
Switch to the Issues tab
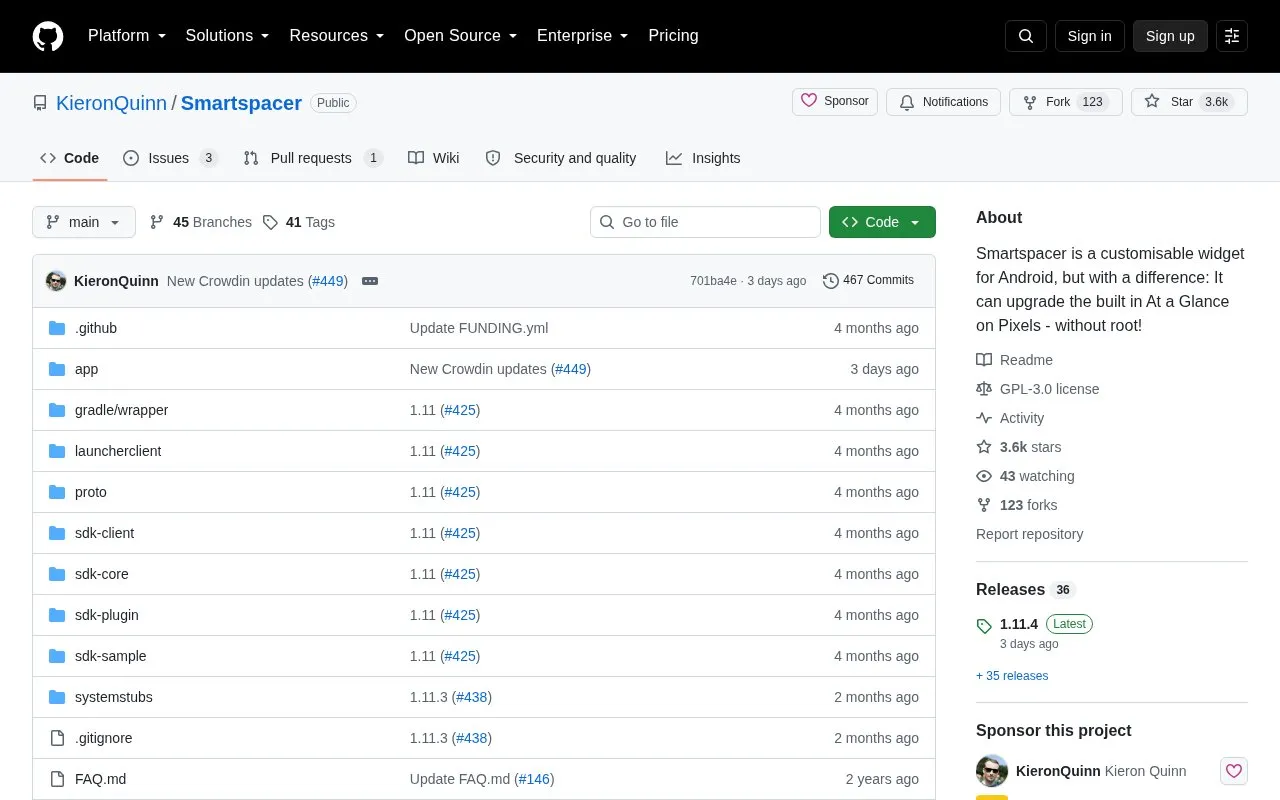click(x=170, y=158)
